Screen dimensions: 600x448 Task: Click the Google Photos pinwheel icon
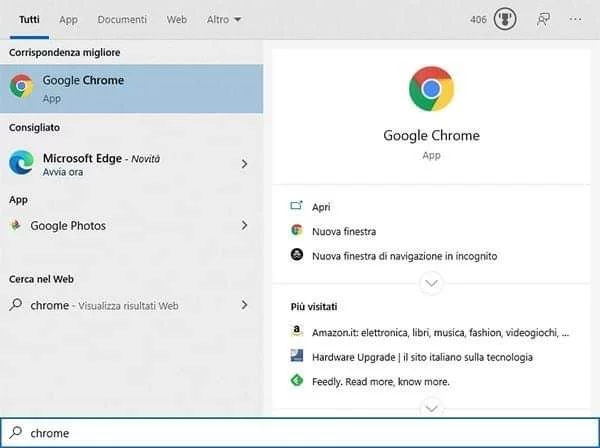coord(16,225)
